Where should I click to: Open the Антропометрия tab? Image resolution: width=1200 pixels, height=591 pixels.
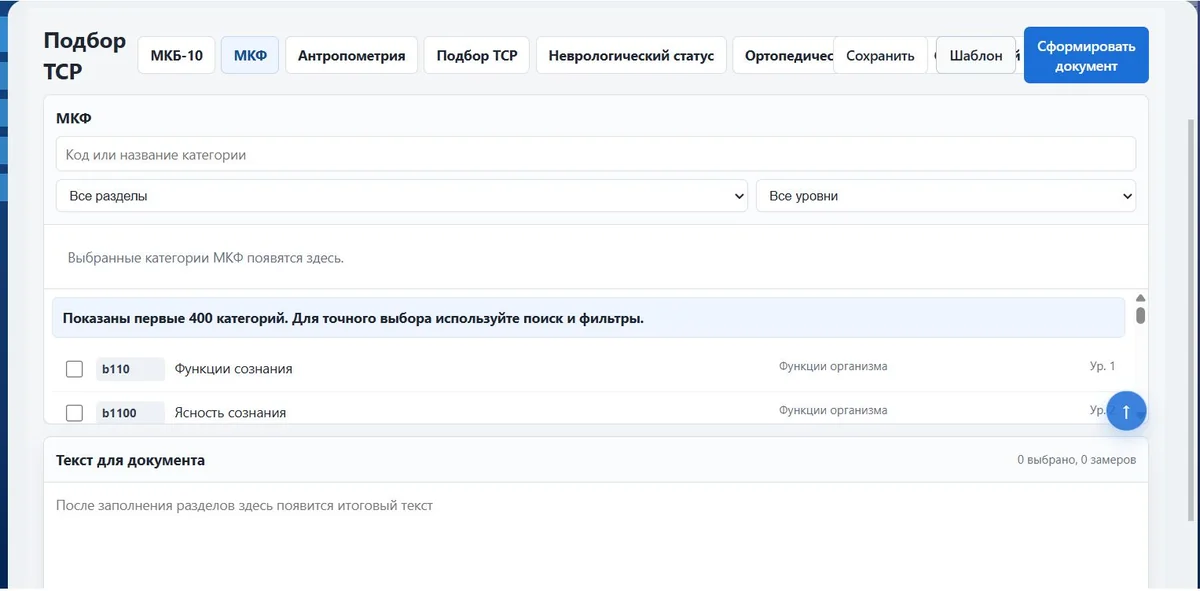click(x=351, y=56)
